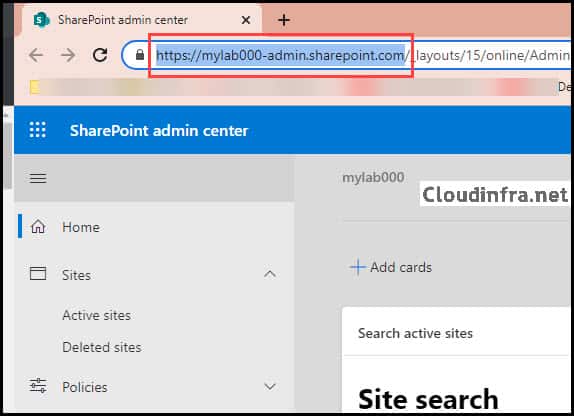The image size is (574, 416).
Task: Click the Policies sliders icon
Action: (x=38, y=386)
